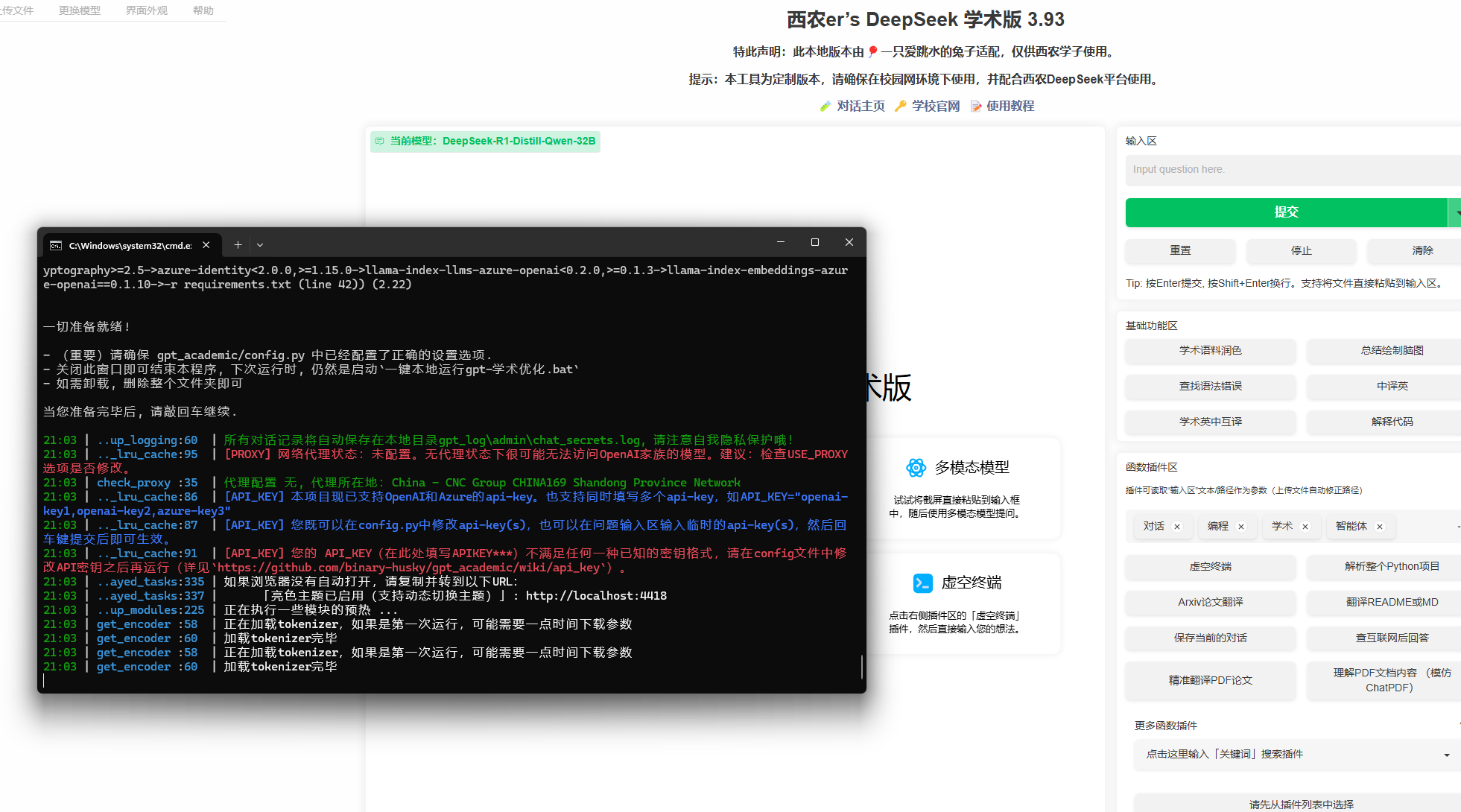Minimize the cmd terminal window
The image size is (1461, 812).
(781, 242)
